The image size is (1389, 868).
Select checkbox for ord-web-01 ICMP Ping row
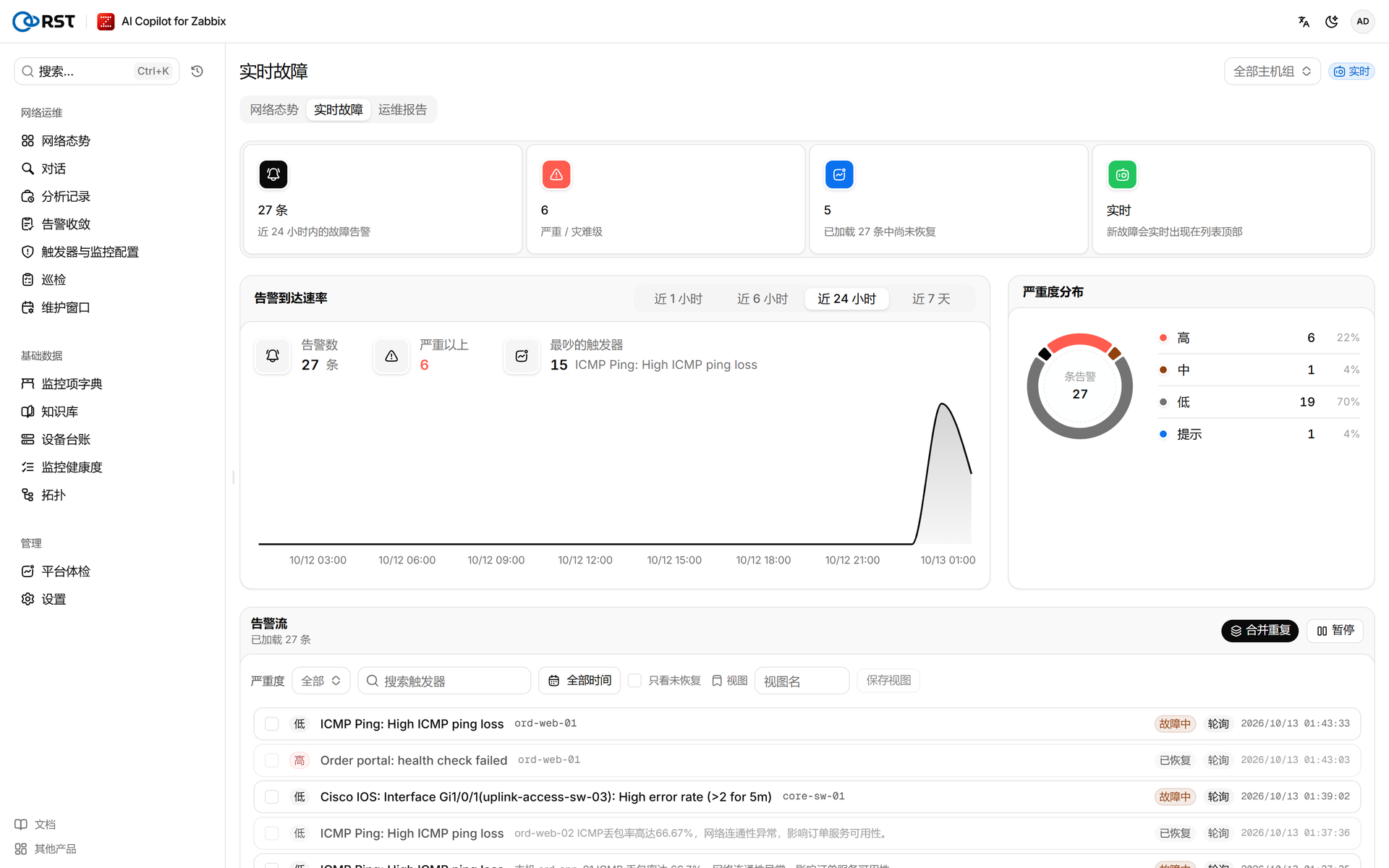coord(272,724)
